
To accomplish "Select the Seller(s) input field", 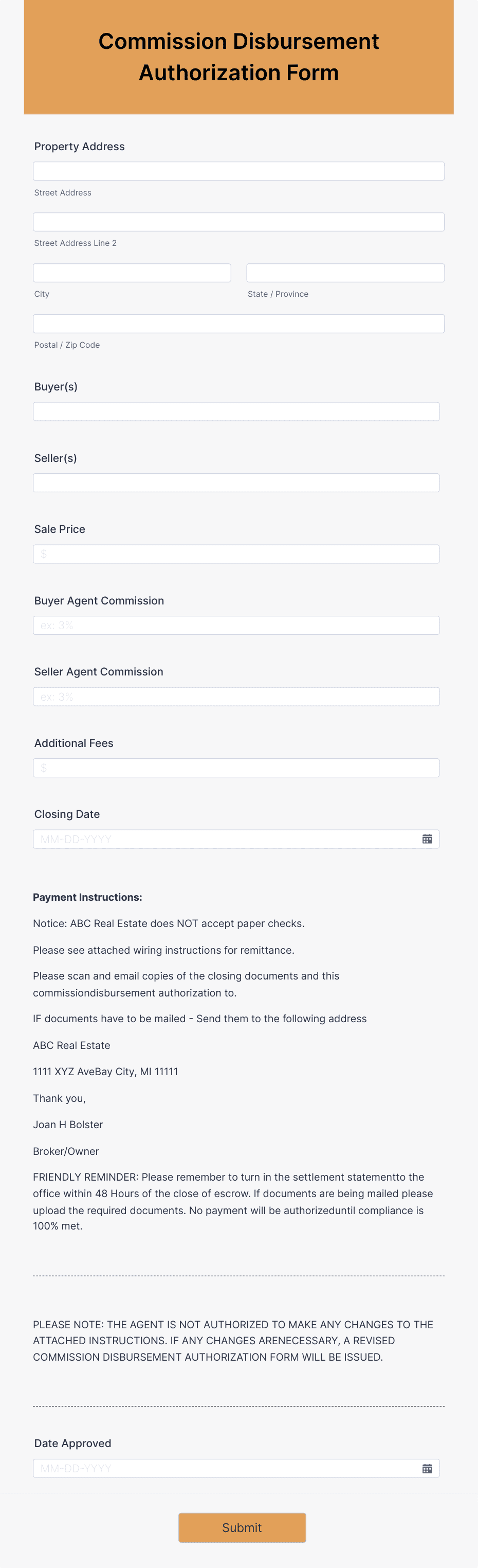I will [x=236, y=483].
